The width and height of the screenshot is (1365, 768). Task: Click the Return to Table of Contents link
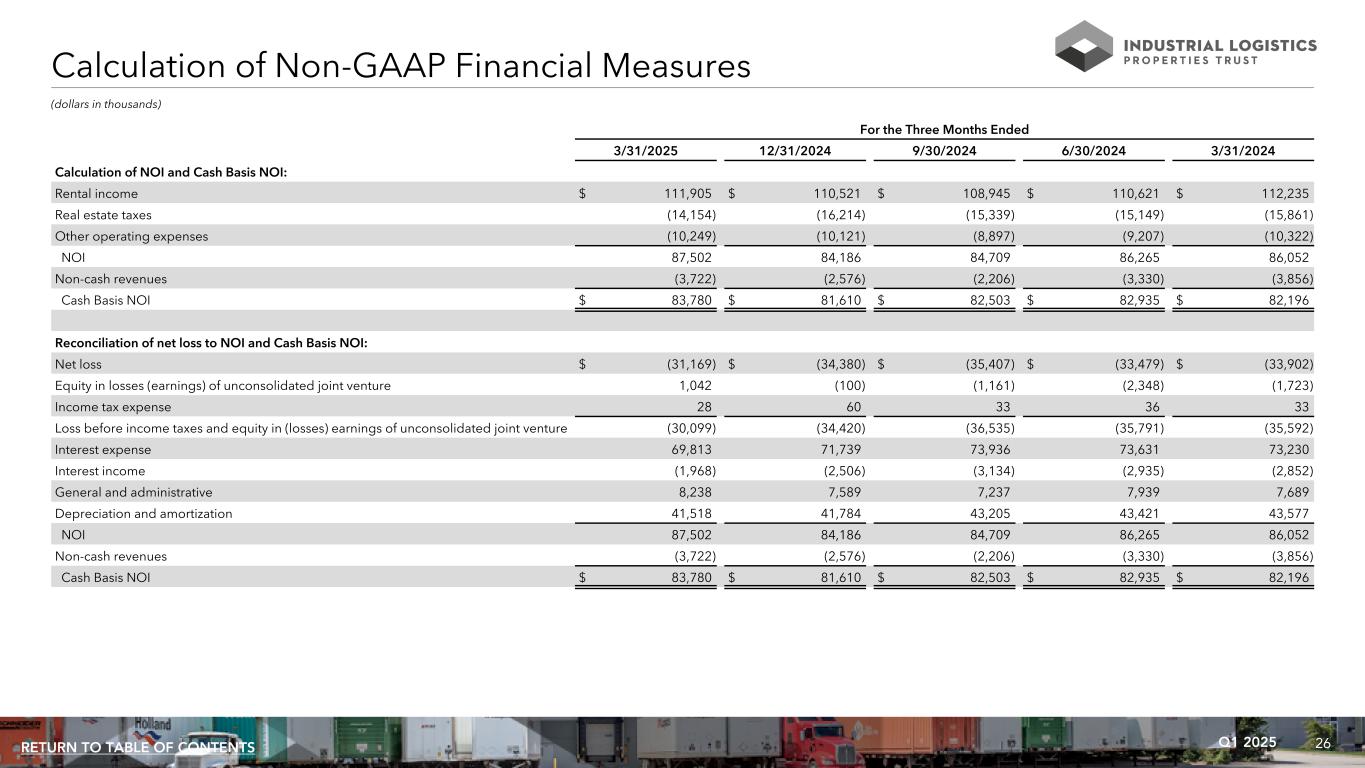click(138, 748)
